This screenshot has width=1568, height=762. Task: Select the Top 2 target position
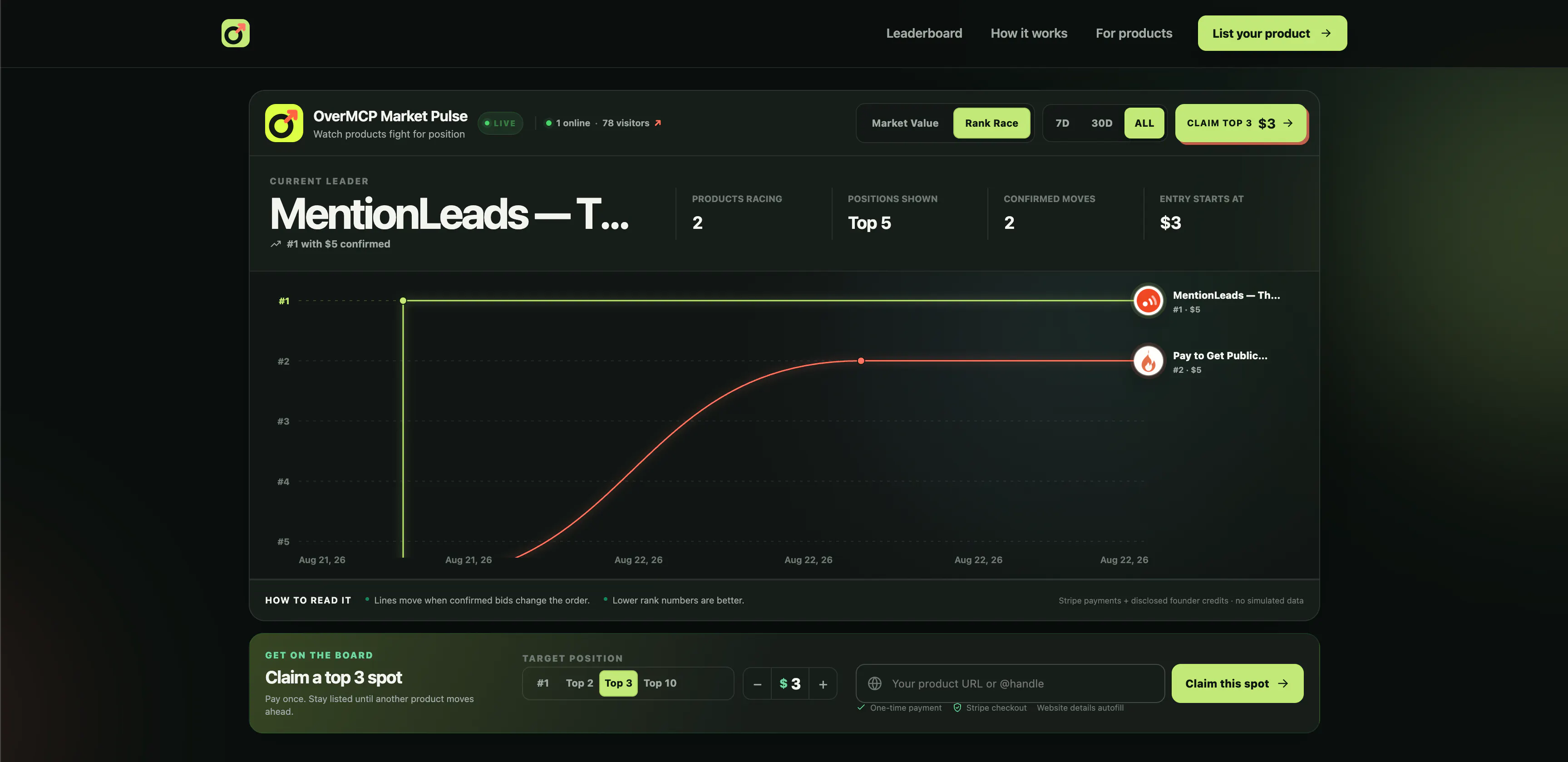[579, 683]
